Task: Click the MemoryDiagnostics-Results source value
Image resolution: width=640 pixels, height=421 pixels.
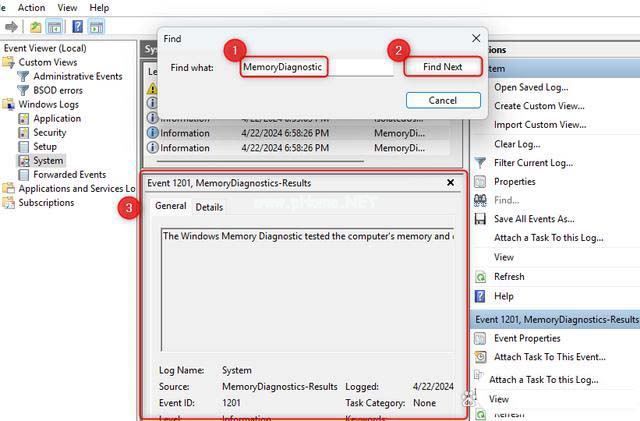Action: (x=280, y=386)
